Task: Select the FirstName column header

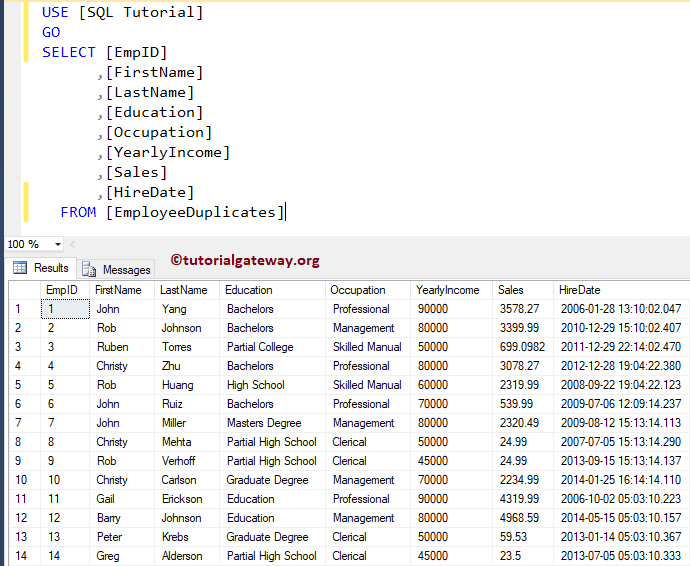Action: pyautogui.click(x=122, y=290)
